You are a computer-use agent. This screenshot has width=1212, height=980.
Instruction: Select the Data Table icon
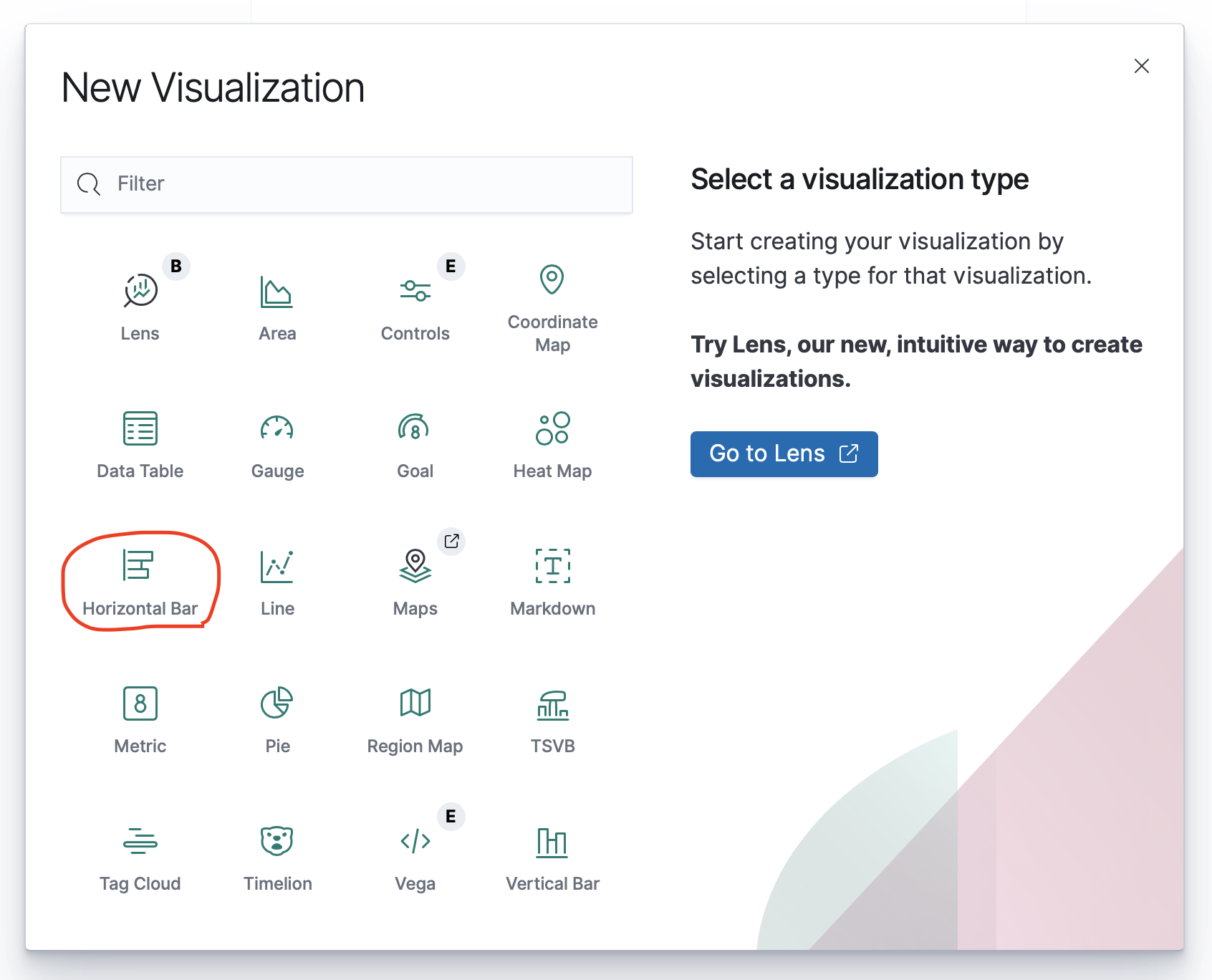coord(140,428)
